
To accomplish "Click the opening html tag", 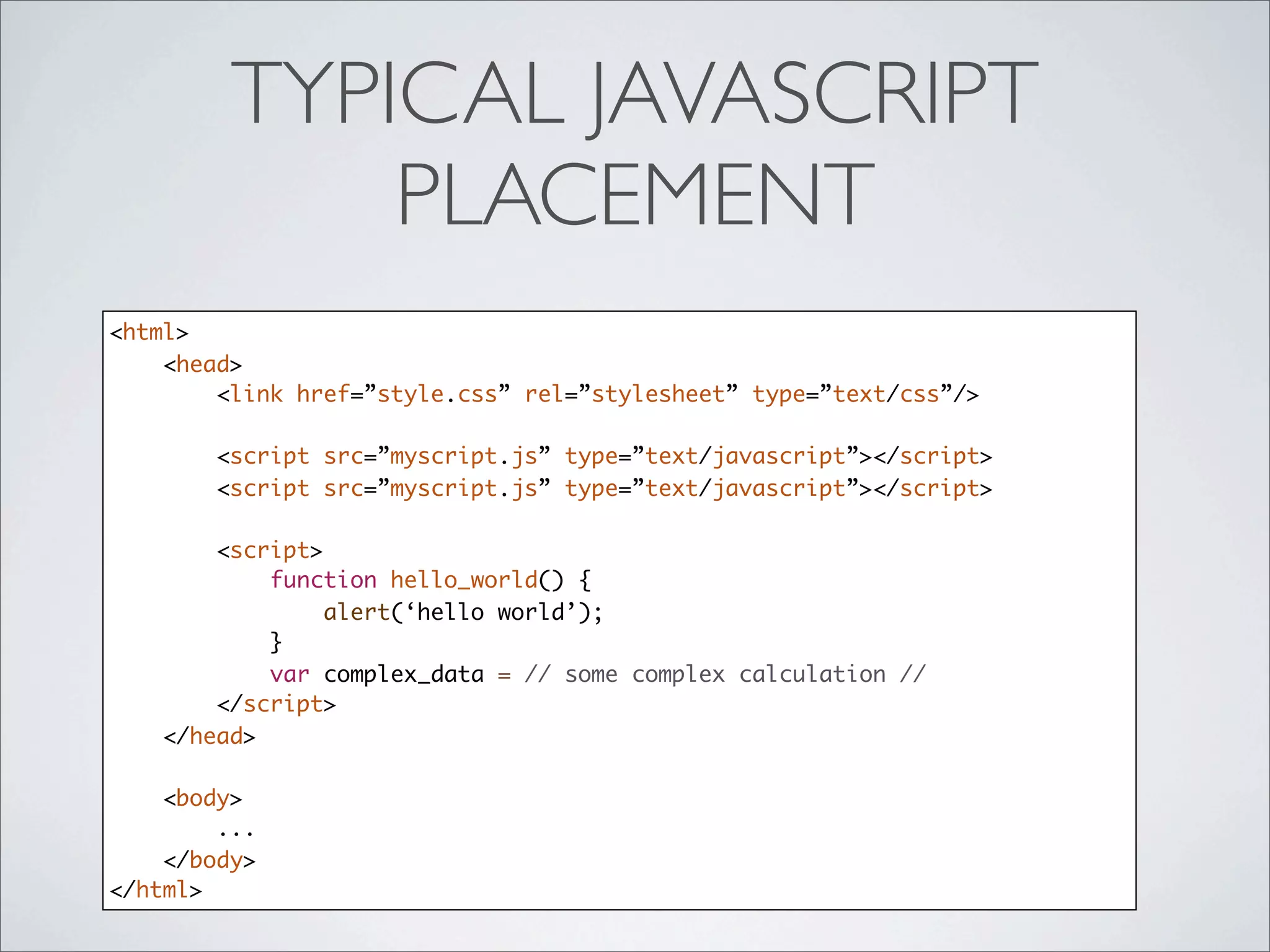I will pos(149,332).
